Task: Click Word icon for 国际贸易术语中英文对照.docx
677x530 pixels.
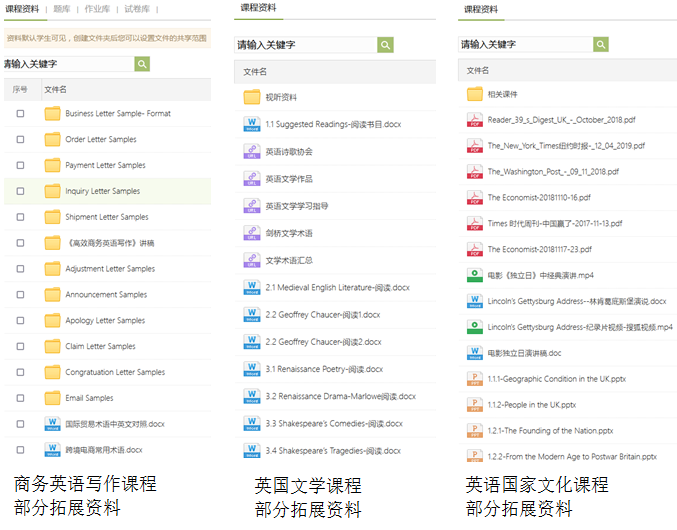Action: 52,424
